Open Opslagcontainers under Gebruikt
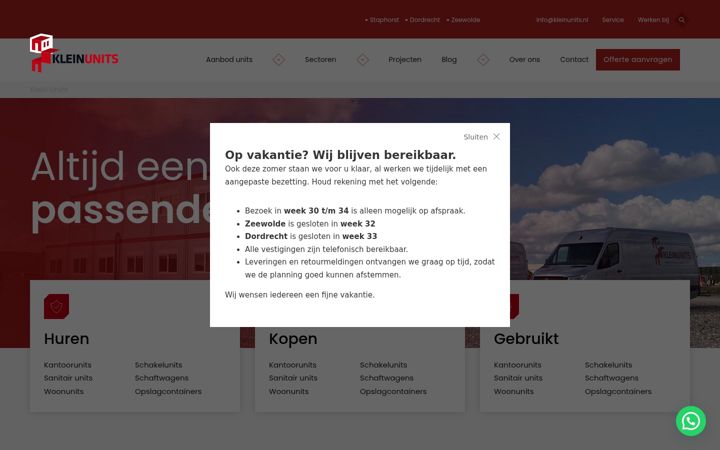The width and height of the screenshot is (720, 450). (618, 392)
